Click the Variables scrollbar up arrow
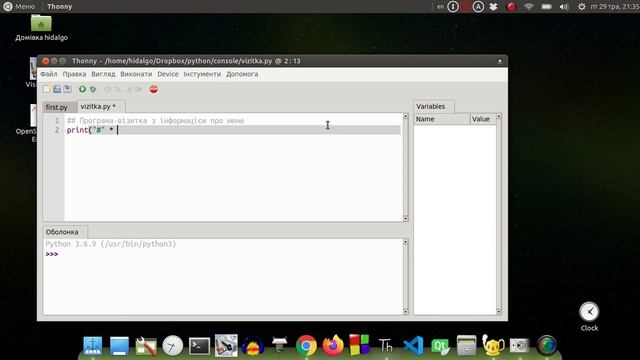 point(499,116)
